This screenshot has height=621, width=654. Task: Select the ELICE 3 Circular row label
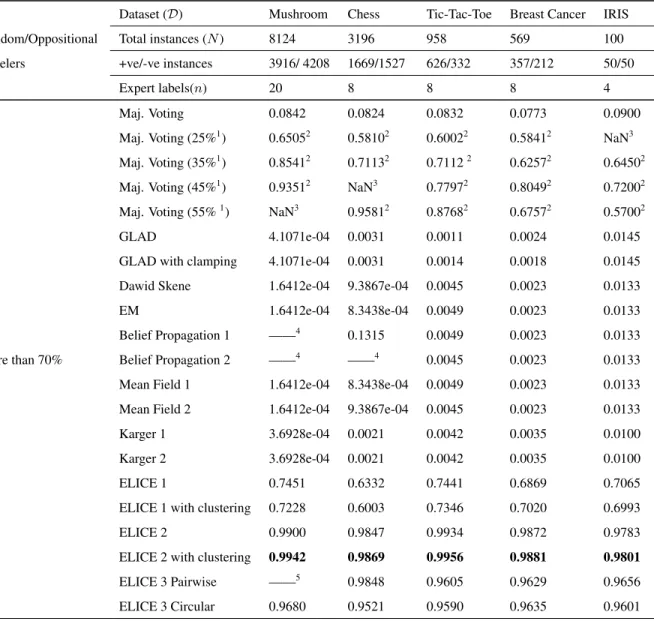tap(166, 606)
